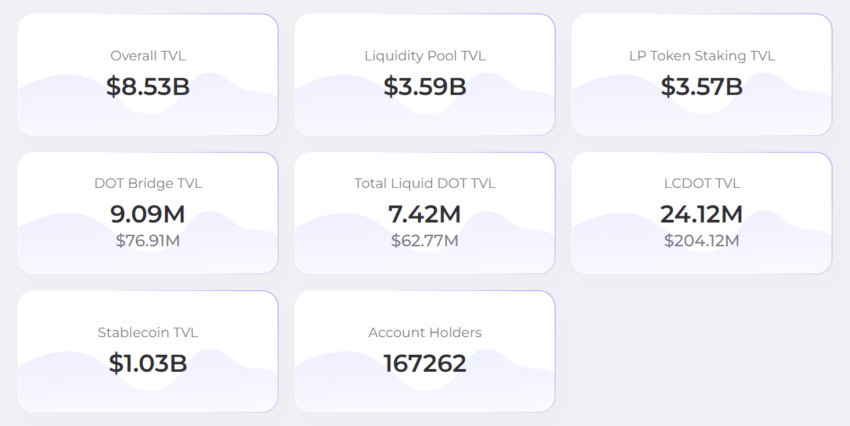Click the $76.91M dollar value
Screen dimensions: 850x426
point(148,241)
